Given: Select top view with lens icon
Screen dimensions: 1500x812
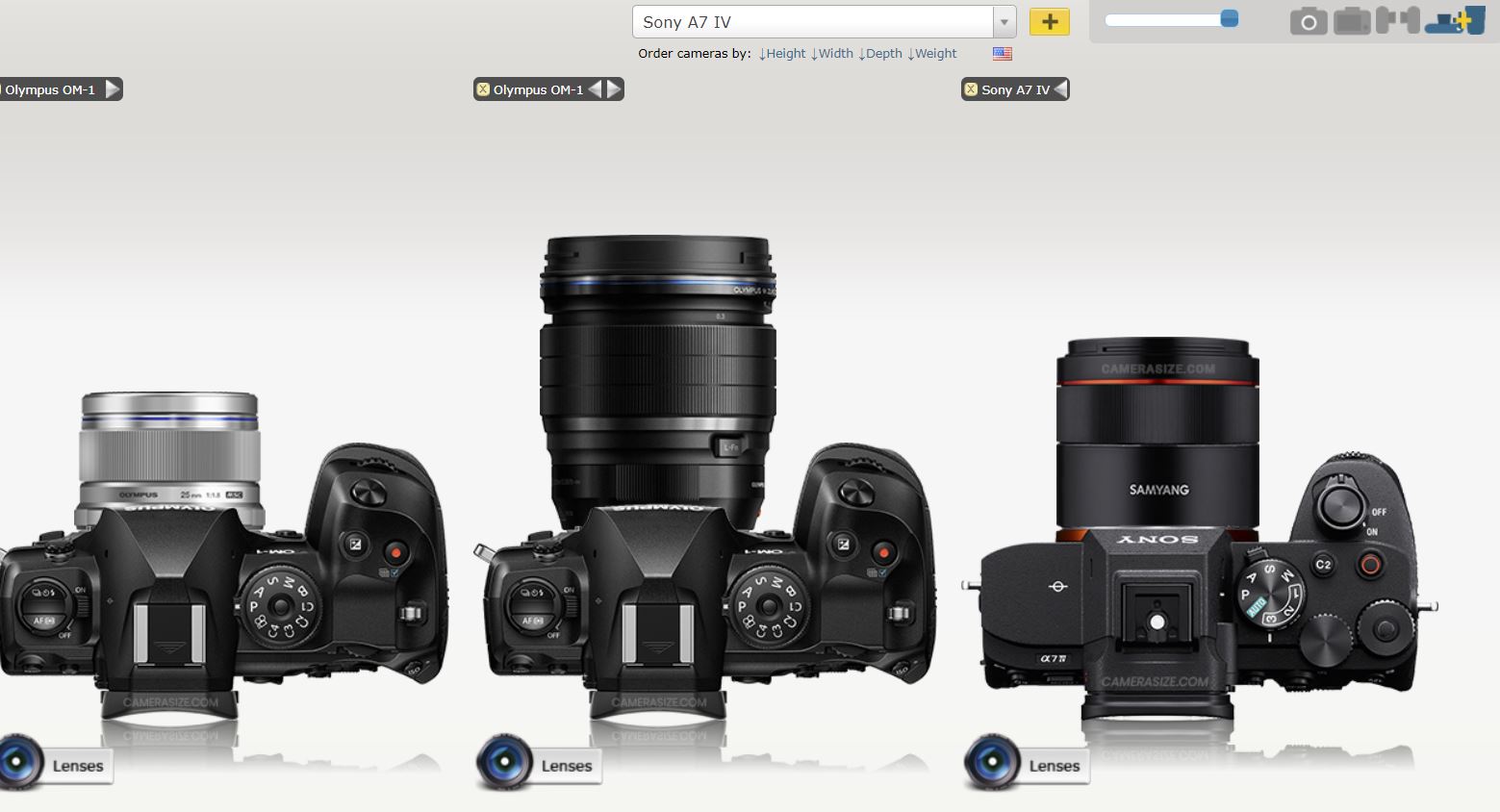Looking at the screenshot, I should [1455, 21].
